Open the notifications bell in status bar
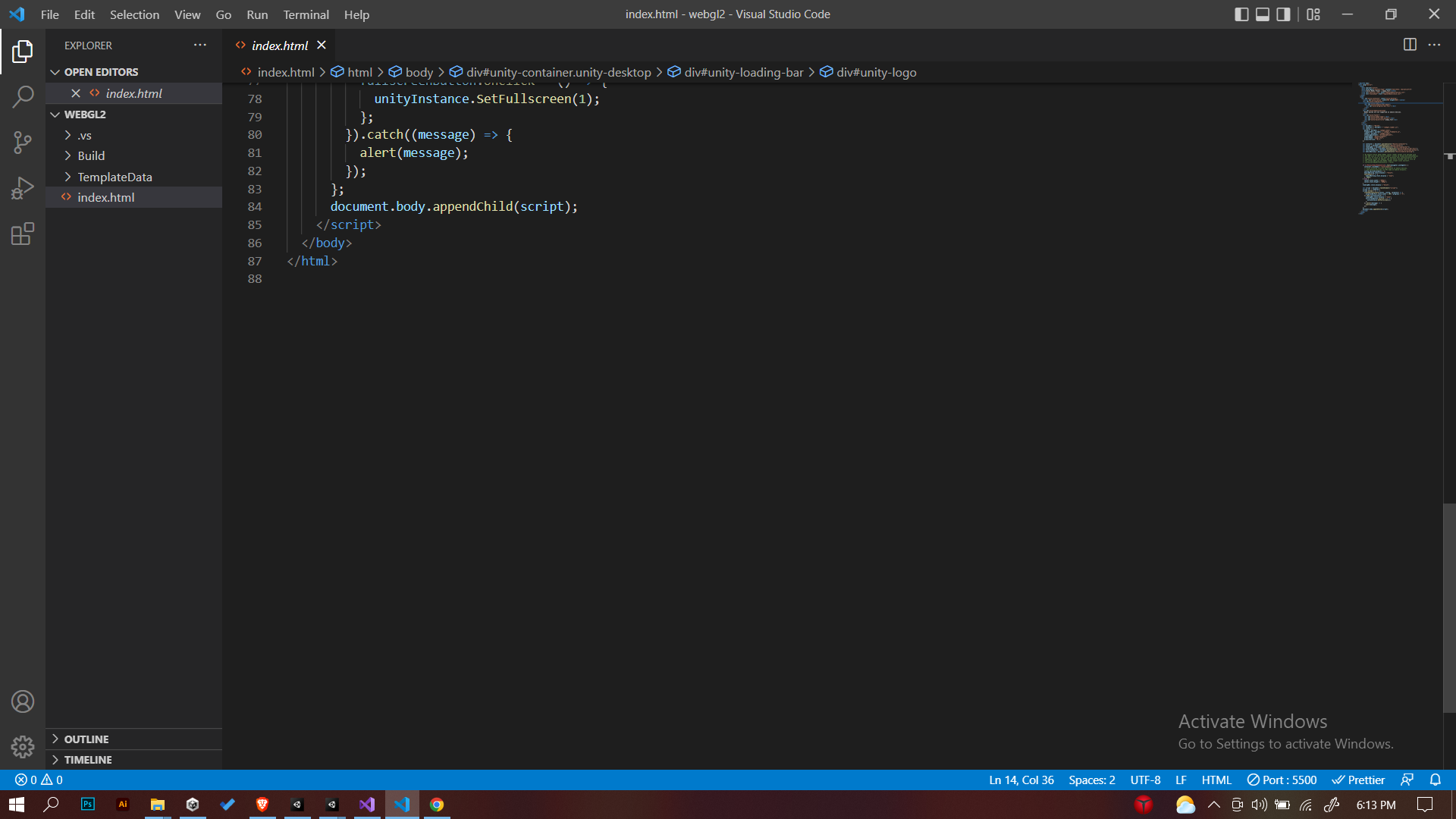1456x819 pixels. [x=1435, y=780]
